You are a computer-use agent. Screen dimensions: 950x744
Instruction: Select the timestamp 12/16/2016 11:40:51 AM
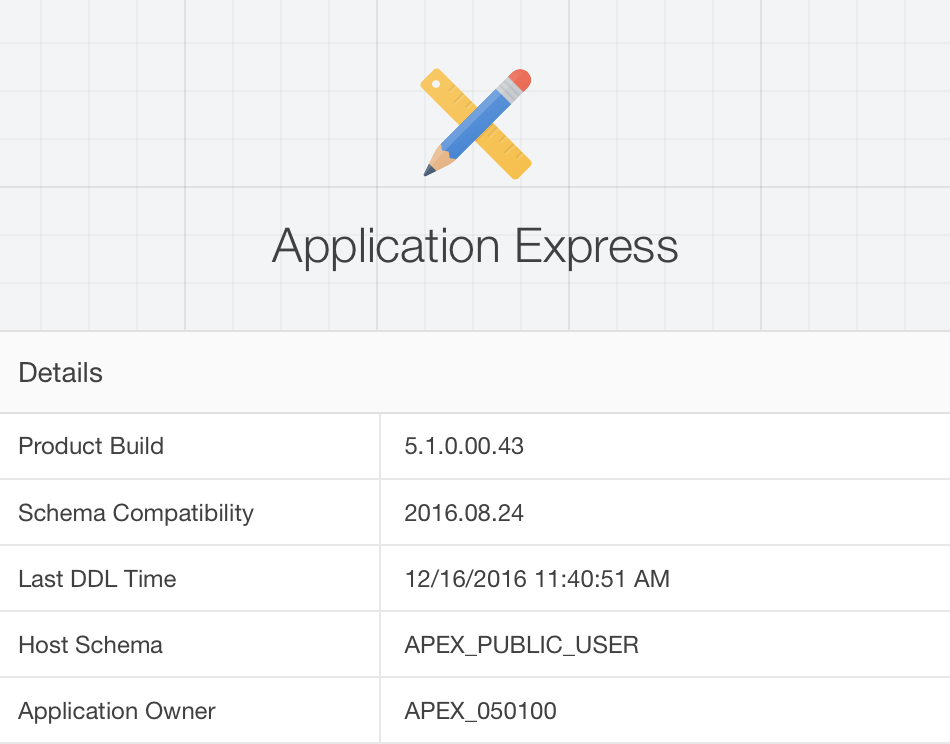point(537,579)
